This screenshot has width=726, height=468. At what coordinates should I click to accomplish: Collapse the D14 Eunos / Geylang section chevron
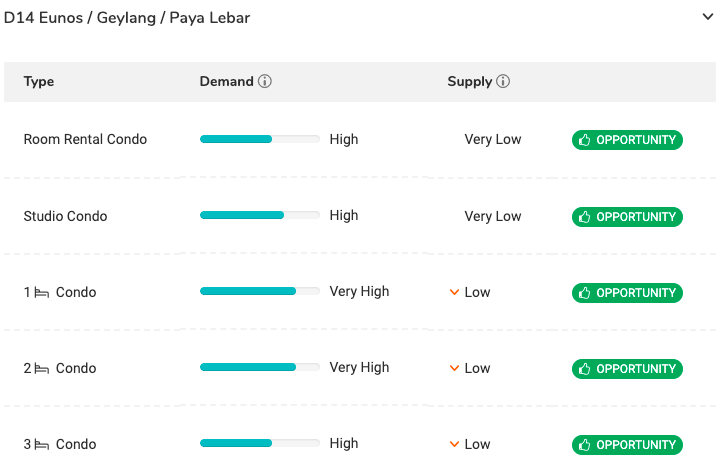[x=709, y=17]
